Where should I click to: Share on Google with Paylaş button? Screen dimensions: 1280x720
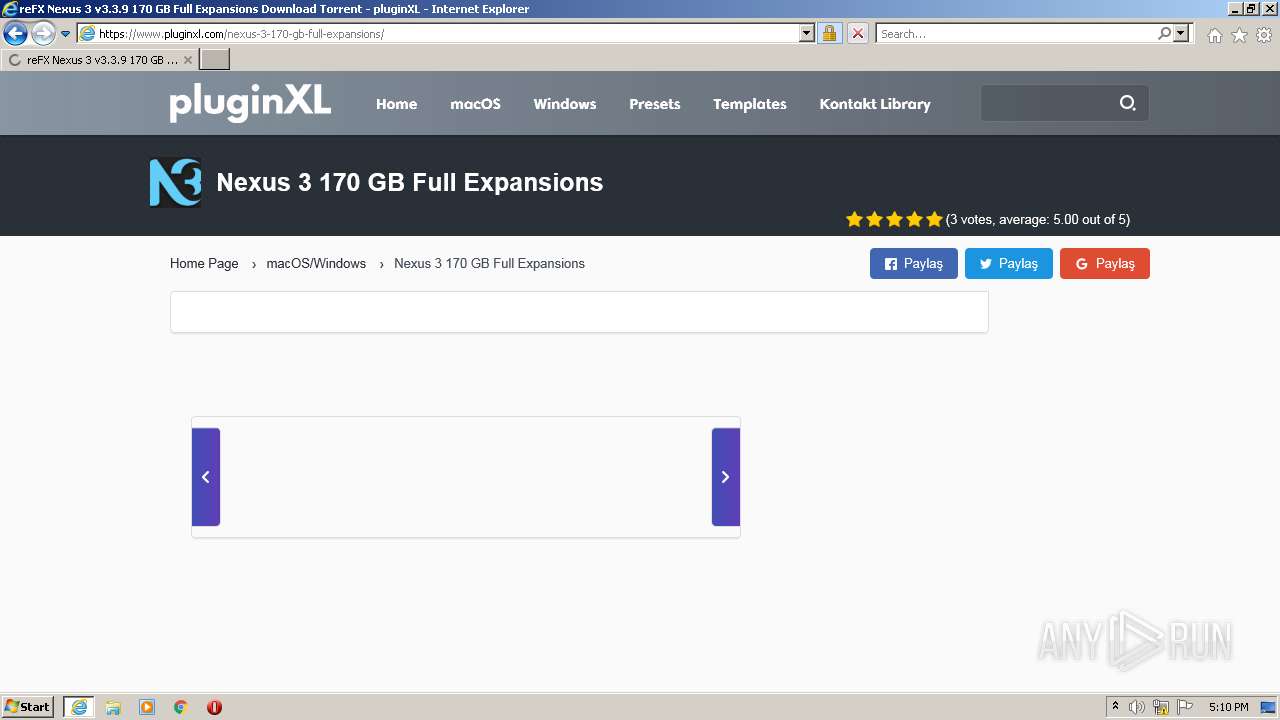point(1105,264)
